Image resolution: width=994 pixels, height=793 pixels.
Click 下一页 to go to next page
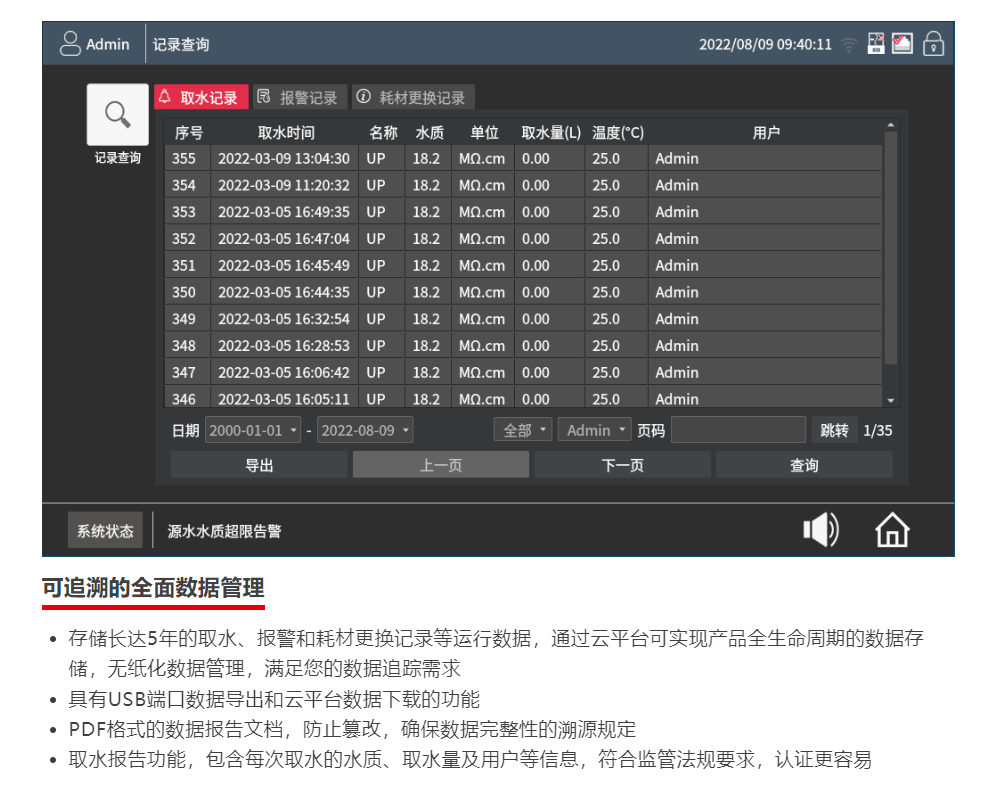[x=622, y=465]
